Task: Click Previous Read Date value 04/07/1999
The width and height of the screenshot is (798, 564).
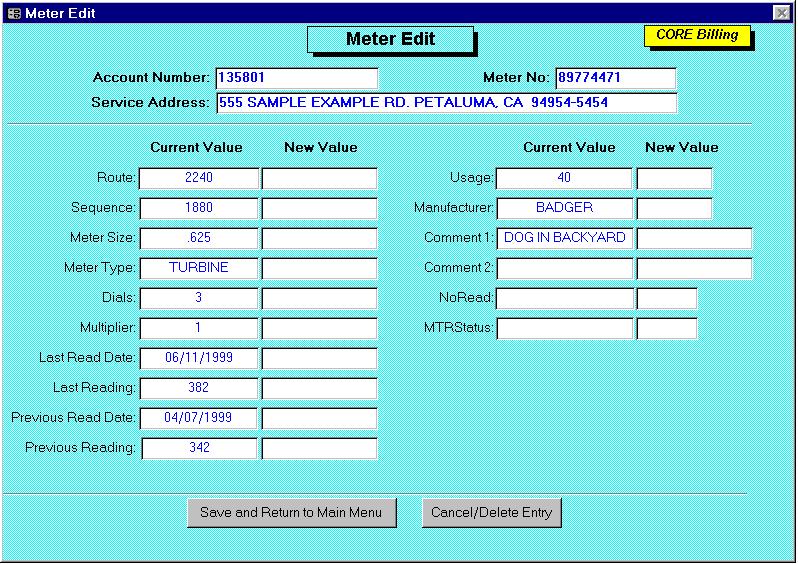Action: tap(199, 419)
